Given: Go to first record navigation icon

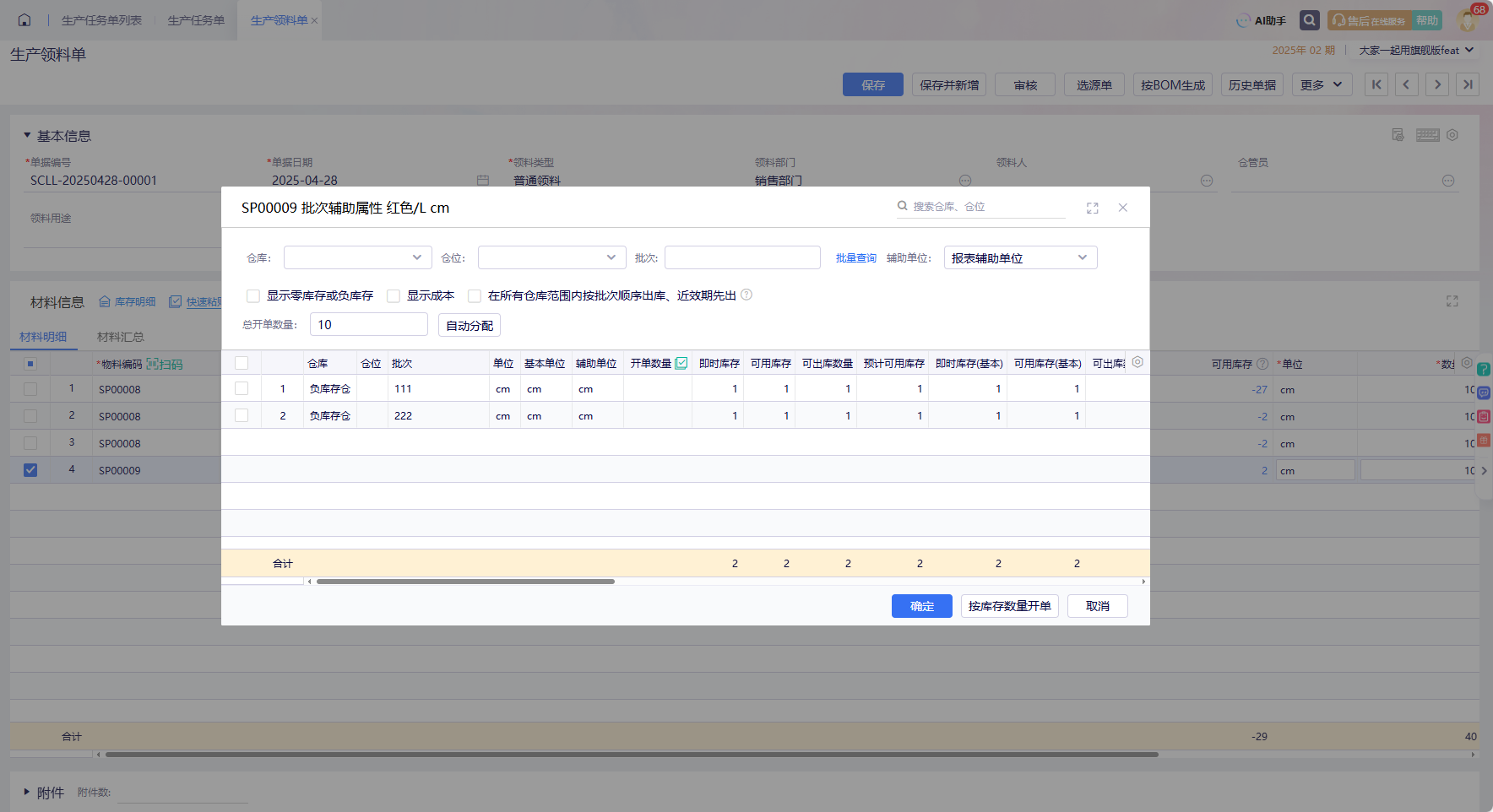Looking at the screenshot, I should 1376,84.
